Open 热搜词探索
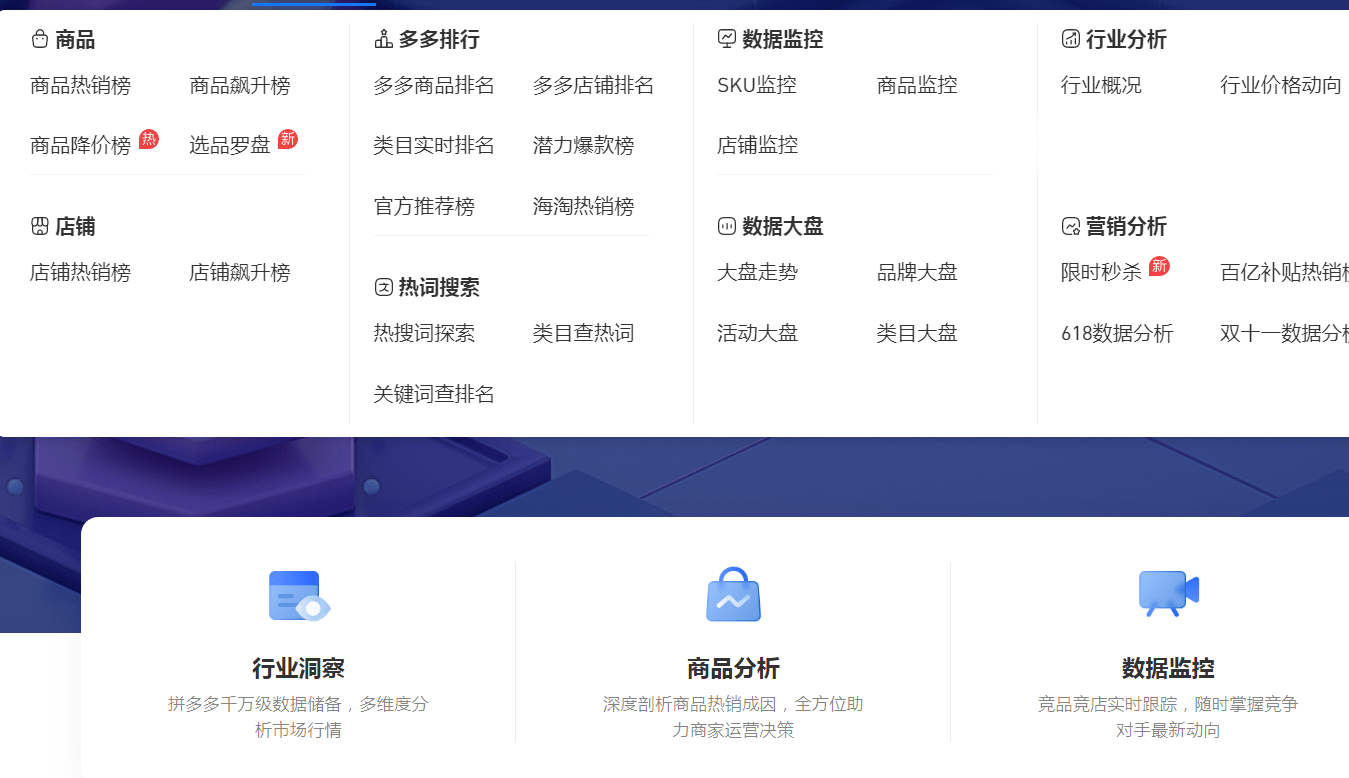 (424, 334)
